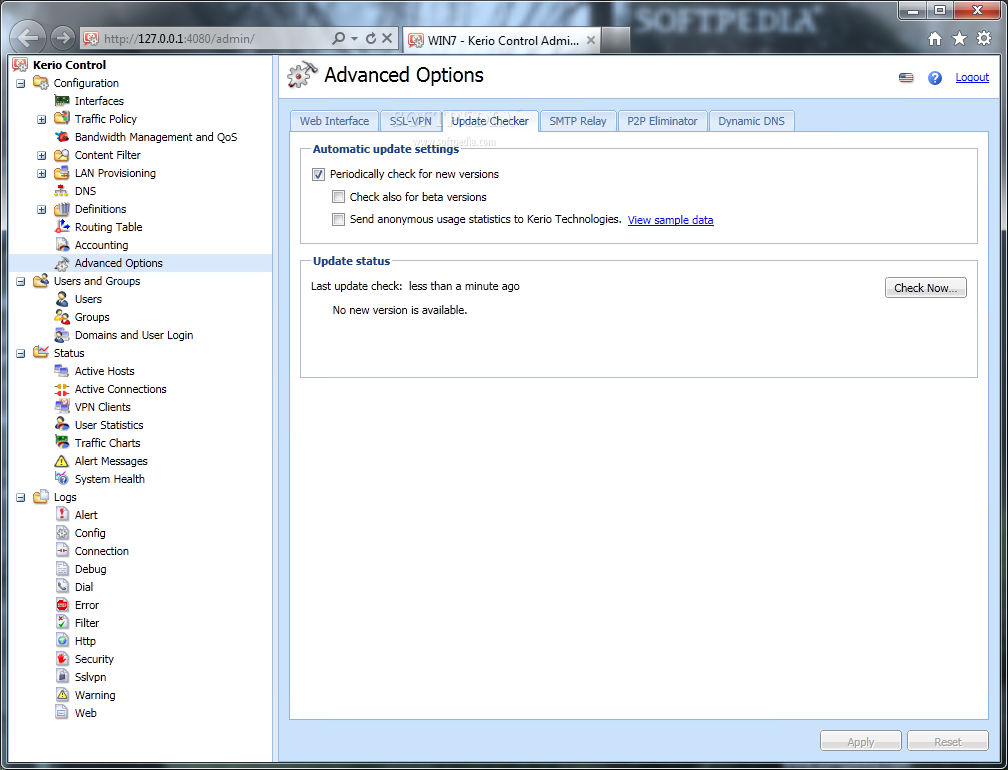Expand the Definitions node
Screen dimensions: 1008x770
pos(41,210)
